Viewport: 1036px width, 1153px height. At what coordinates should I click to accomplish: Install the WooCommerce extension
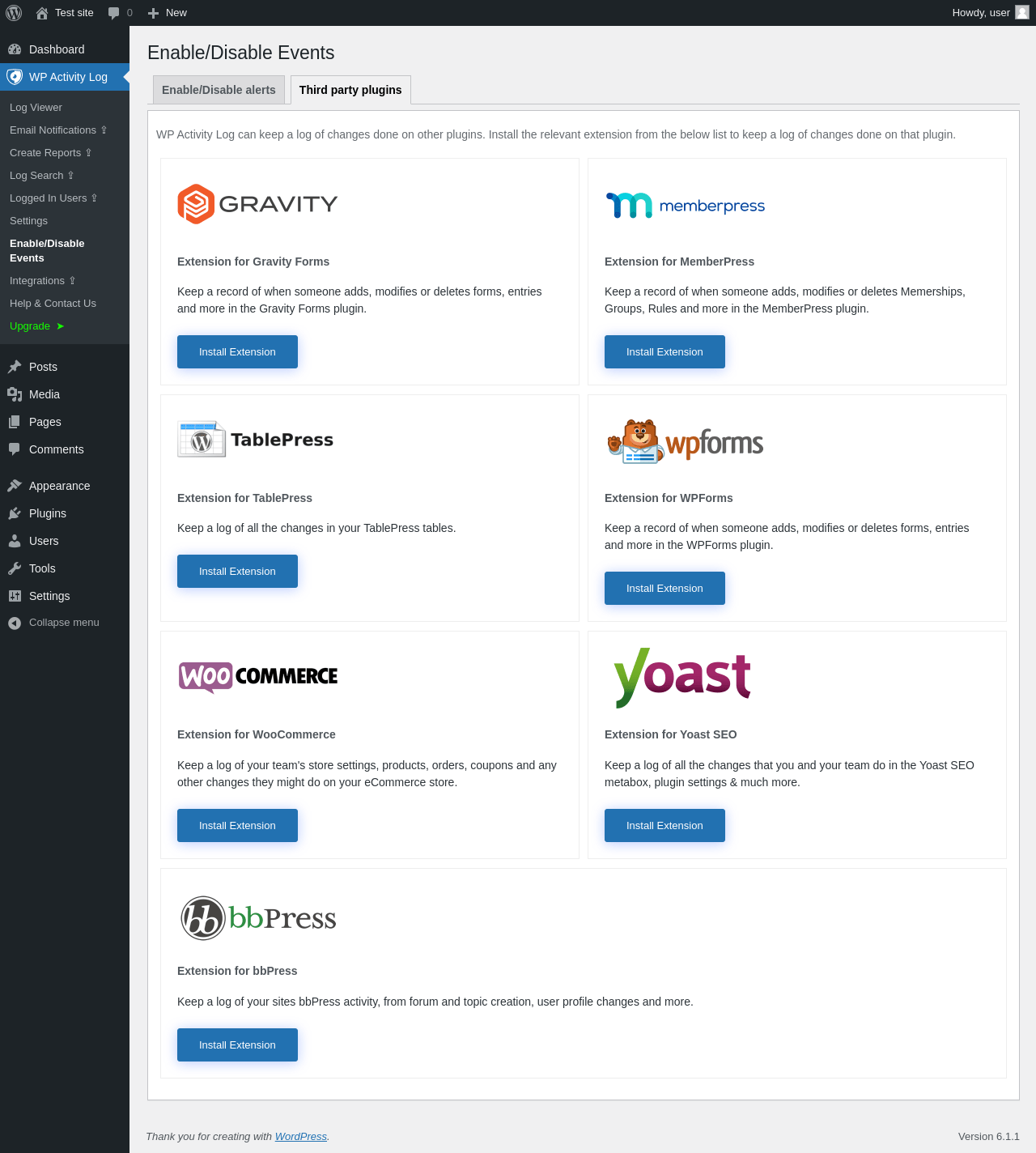tap(237, 826)
